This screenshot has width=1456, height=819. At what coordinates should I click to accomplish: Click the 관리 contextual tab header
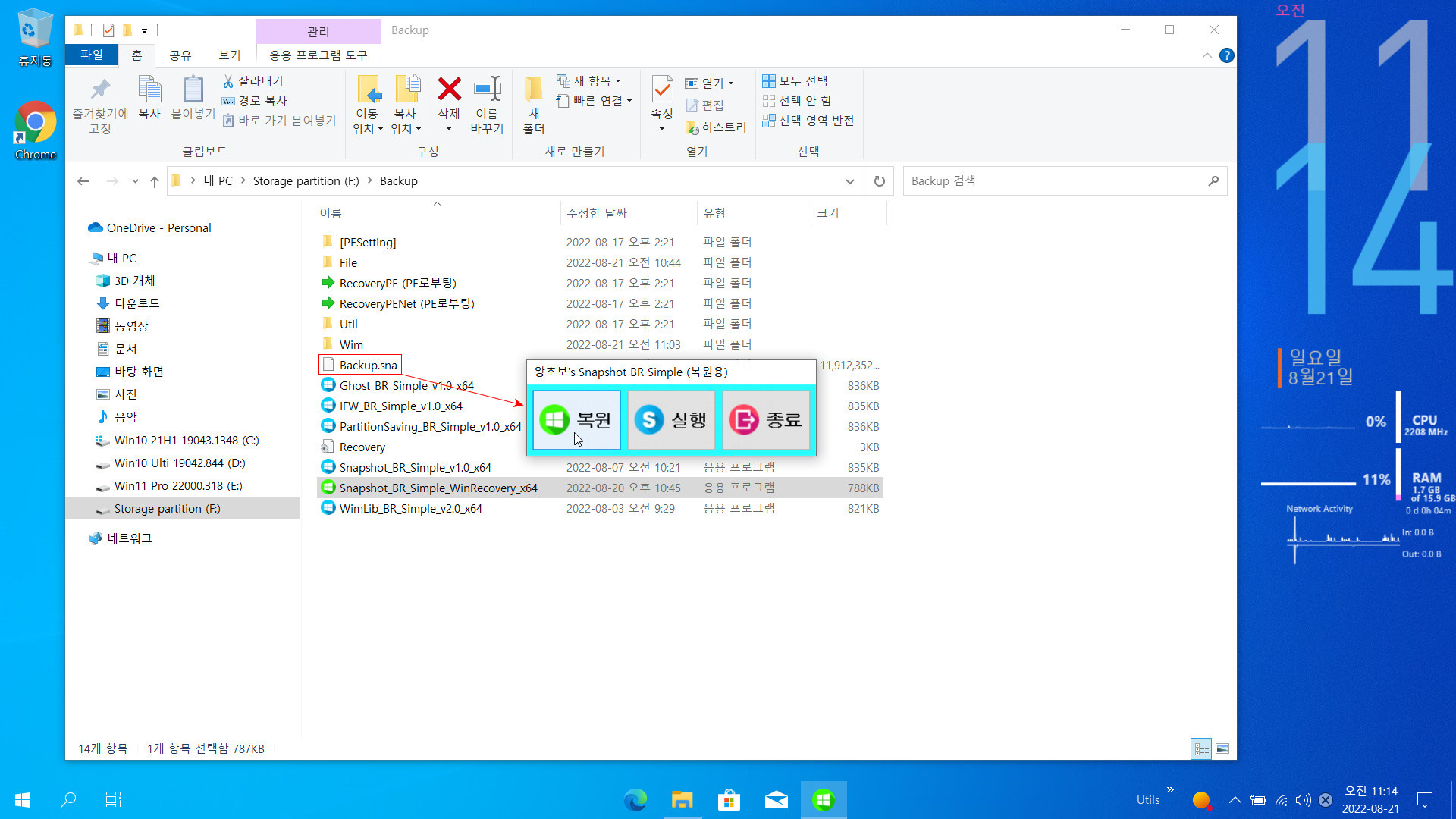[x=318, y=31]
